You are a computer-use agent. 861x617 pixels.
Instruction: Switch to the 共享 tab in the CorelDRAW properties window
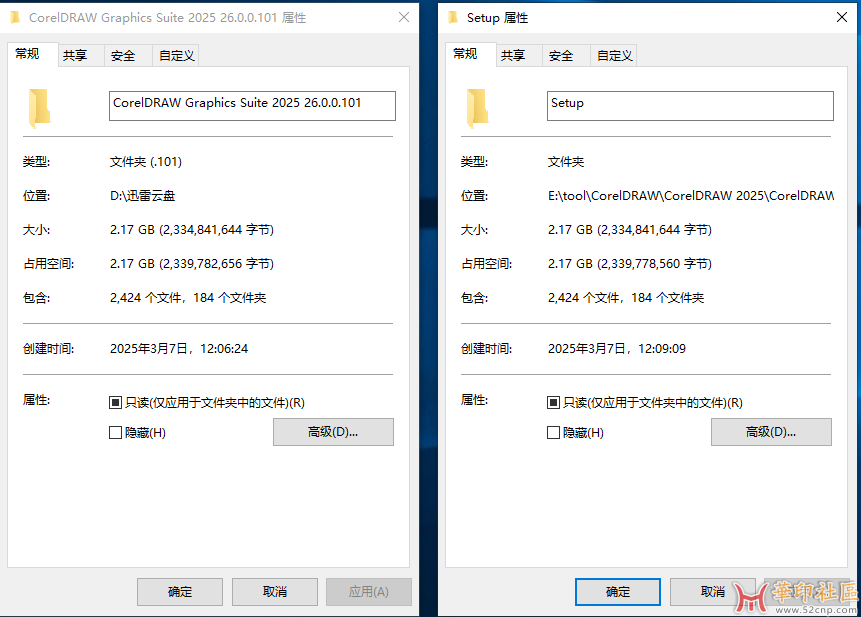[x=81, y=55]
